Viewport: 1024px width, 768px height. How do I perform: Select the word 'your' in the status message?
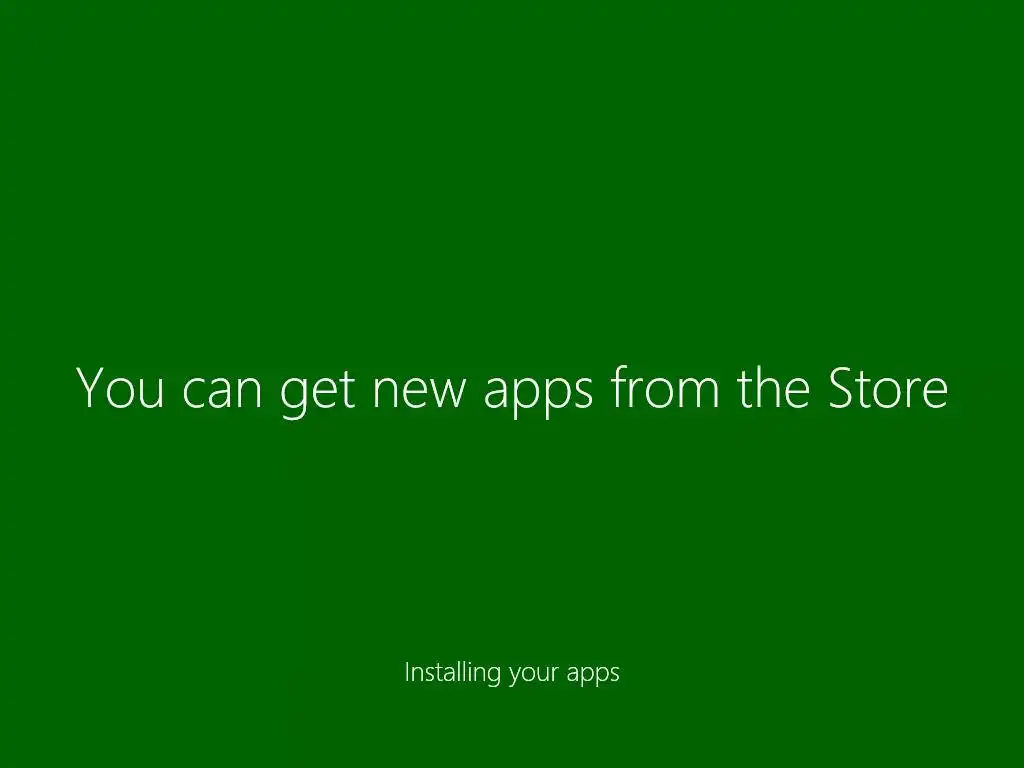(x=534, y=675)
